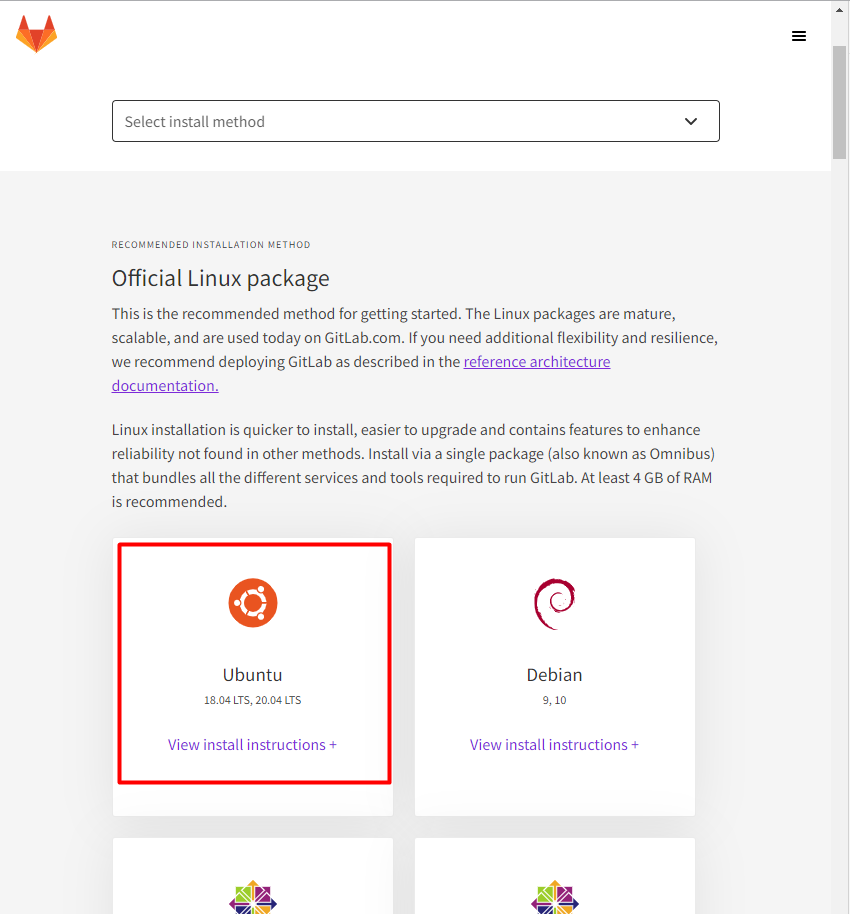Click the Debian swirl logo
This screenshot has height=914, width=850.
[x=554, y=604]
